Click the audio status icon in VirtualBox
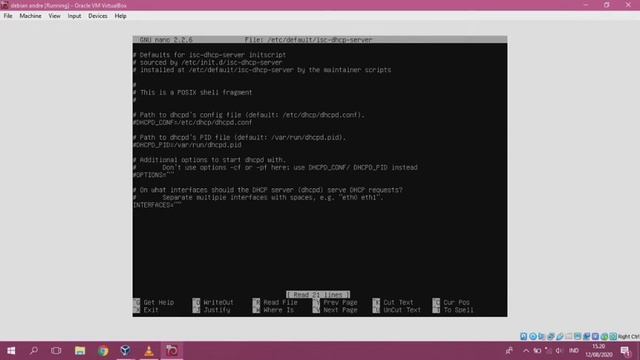This screenshot has width=640, height=360. 542,336
